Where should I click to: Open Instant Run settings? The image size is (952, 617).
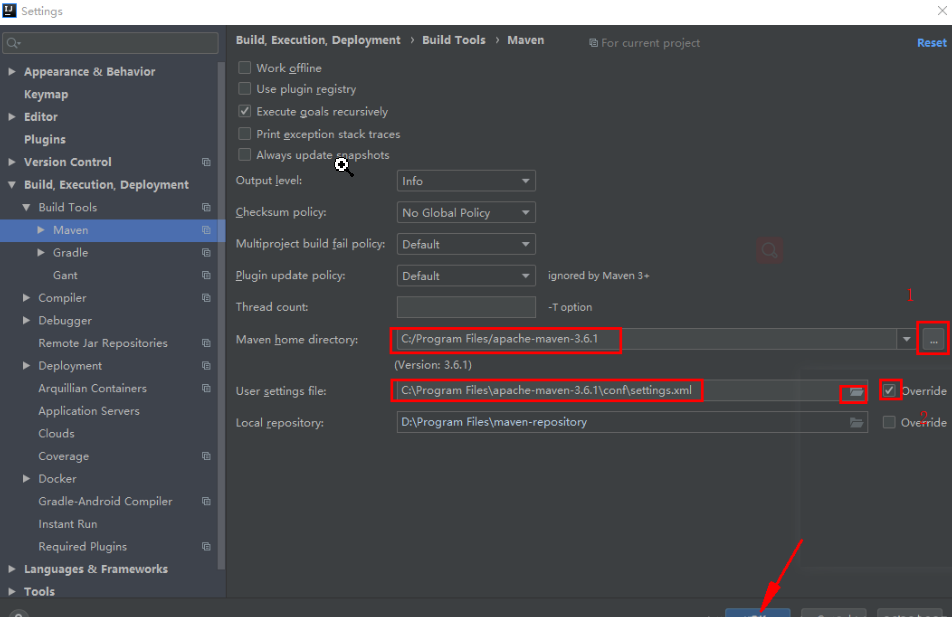coord(67,524)
